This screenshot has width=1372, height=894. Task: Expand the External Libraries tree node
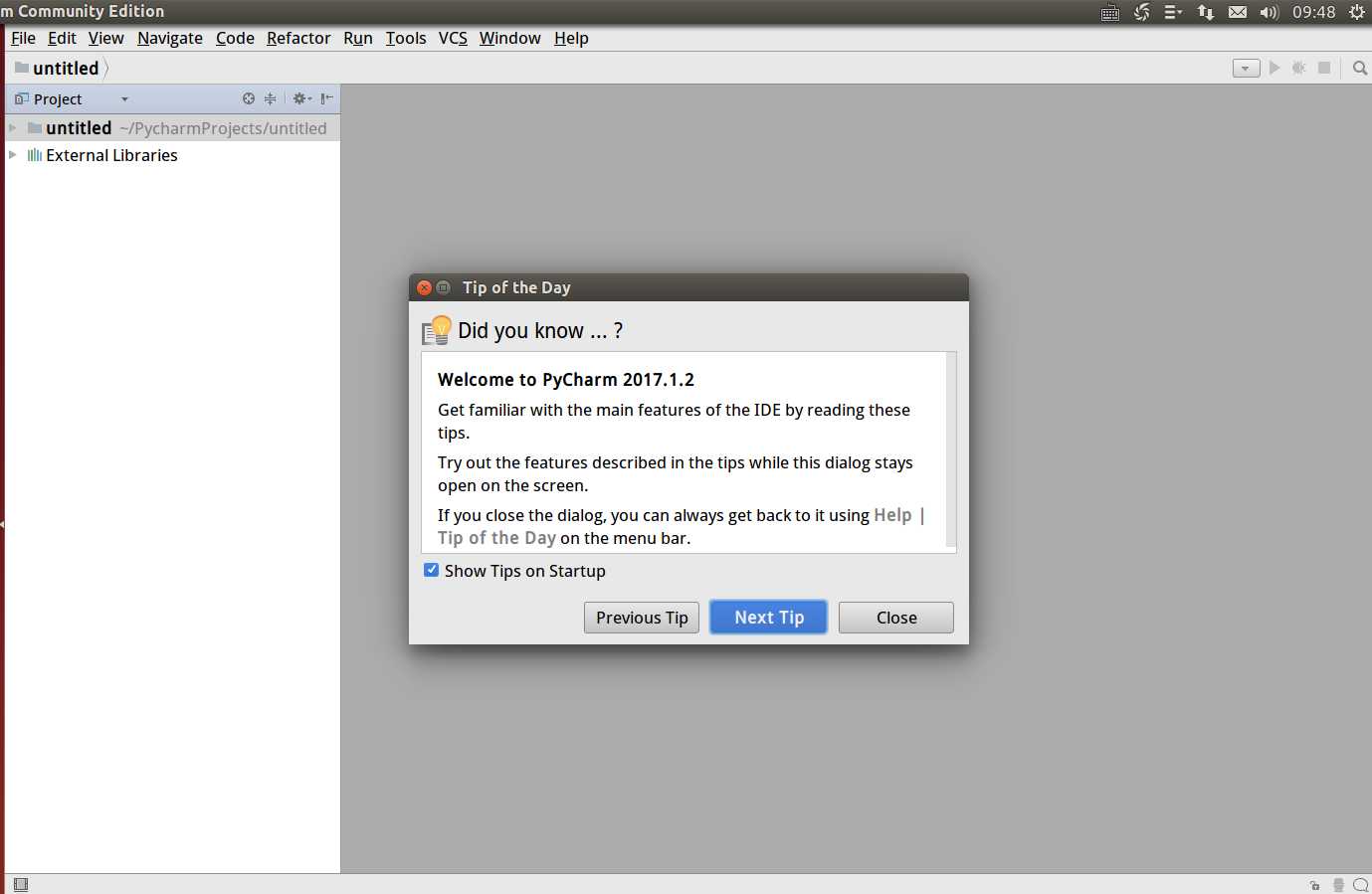click(13, 155)
